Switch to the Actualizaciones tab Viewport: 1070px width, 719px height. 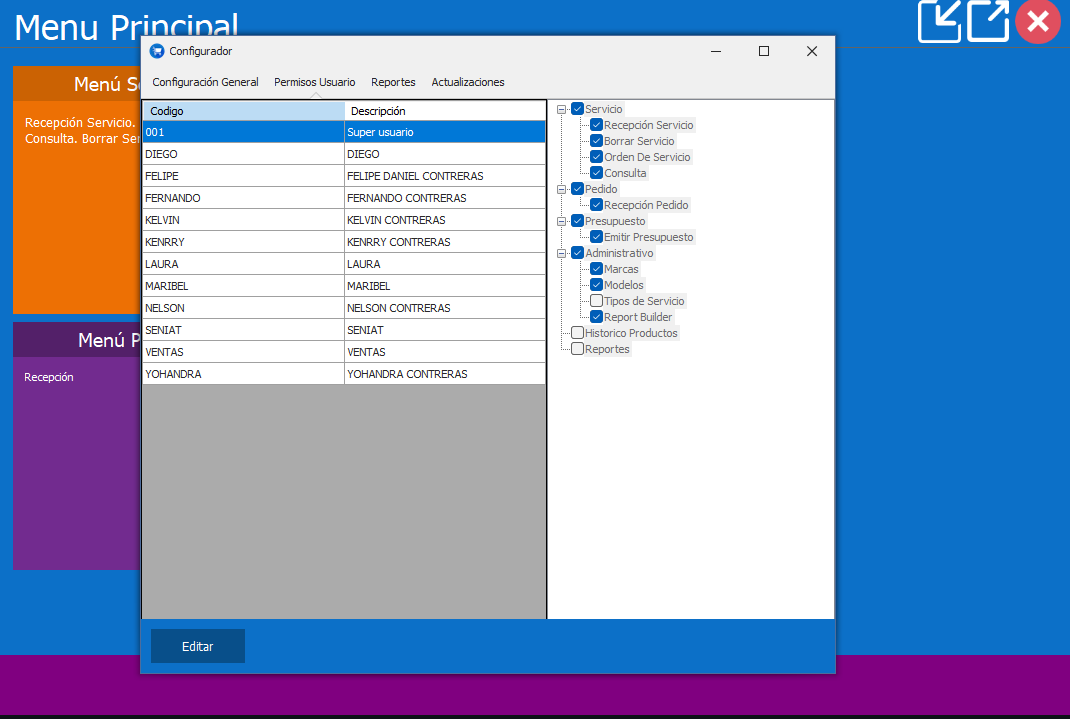pos(467,82)
